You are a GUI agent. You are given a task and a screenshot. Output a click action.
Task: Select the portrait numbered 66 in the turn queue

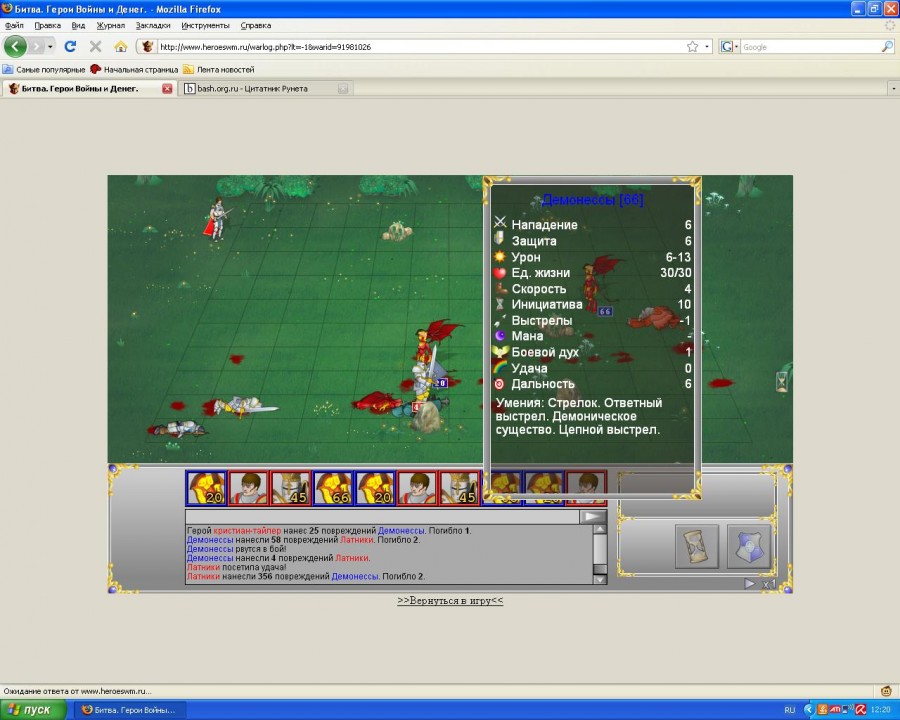click(333, 488)
